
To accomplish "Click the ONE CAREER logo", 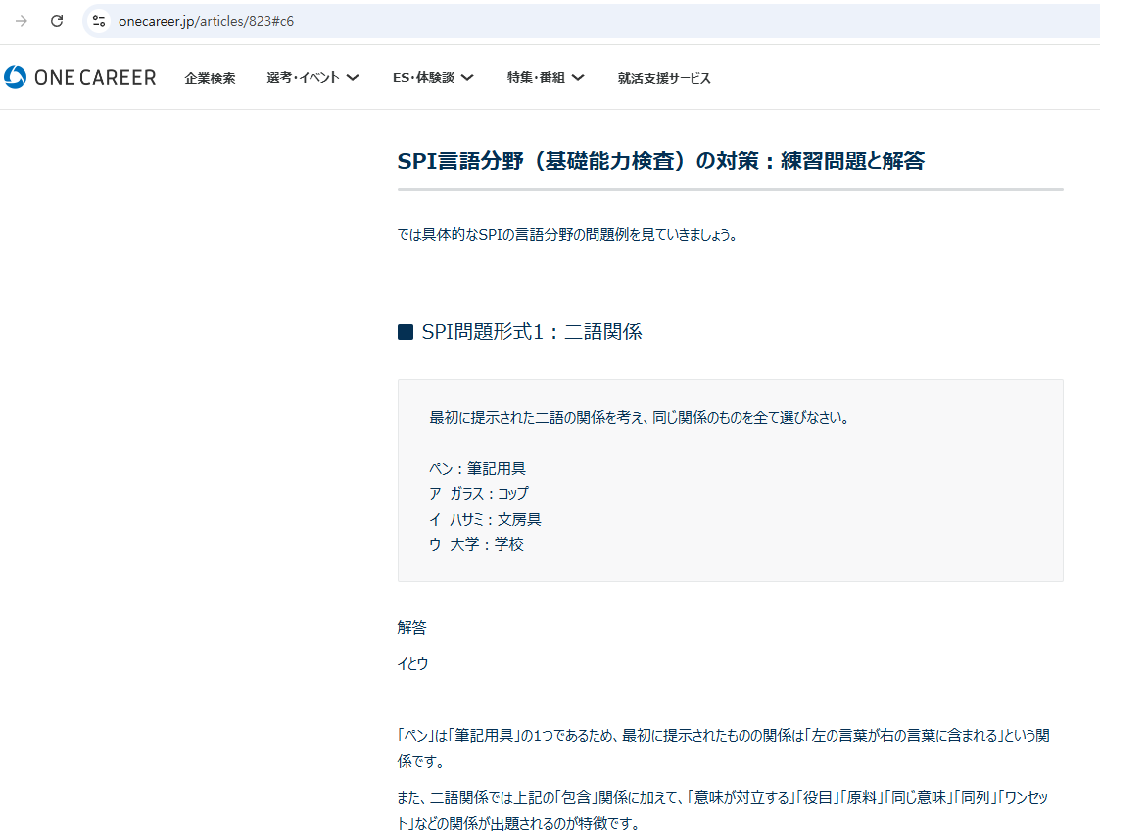I will (79, 77).
